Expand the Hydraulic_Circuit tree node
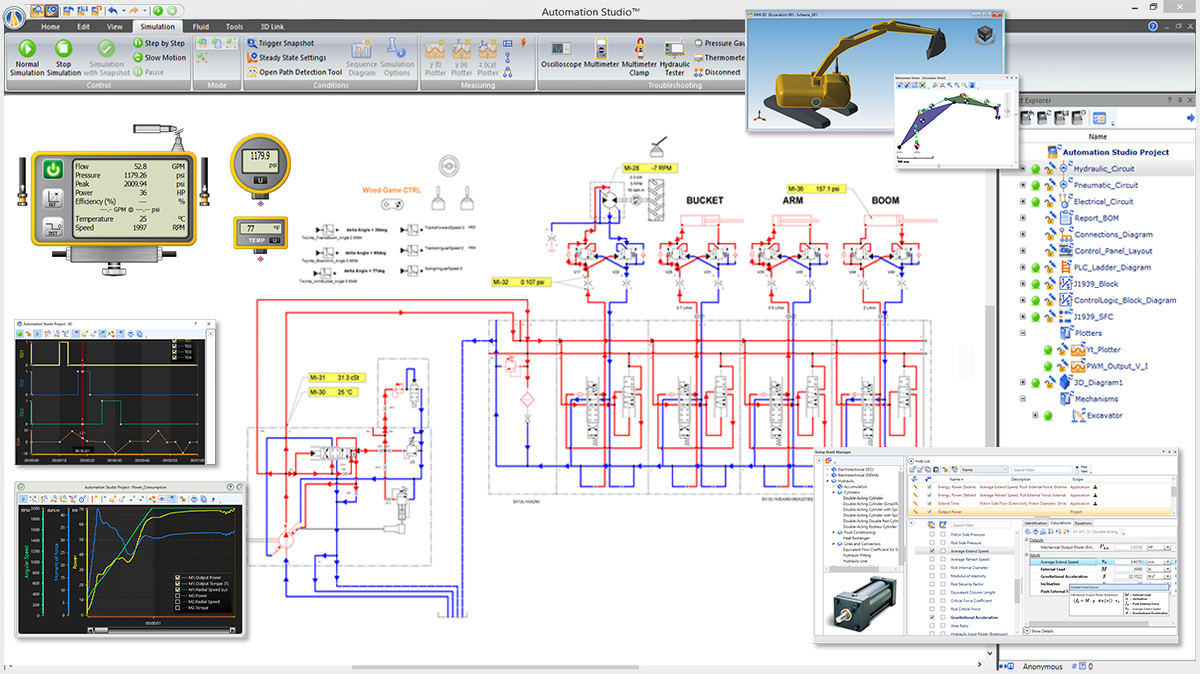The height and width of the screenshot is (674, 1200). tap(1022, 169)
